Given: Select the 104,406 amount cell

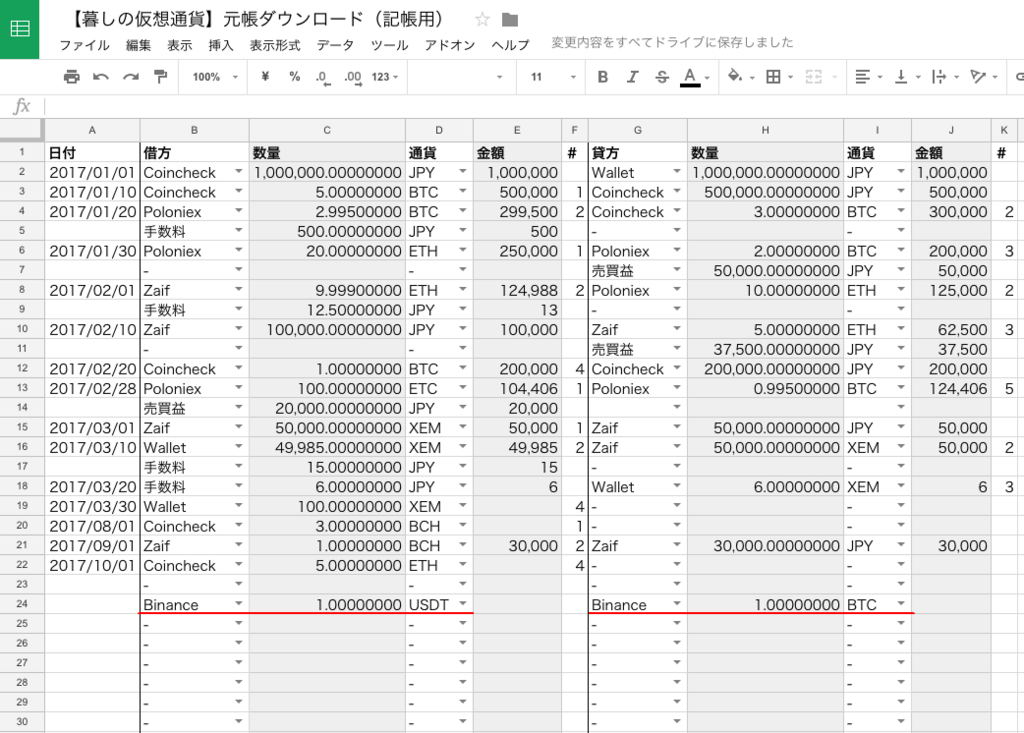Looking at the screenshot, I should tap(517, 389).
